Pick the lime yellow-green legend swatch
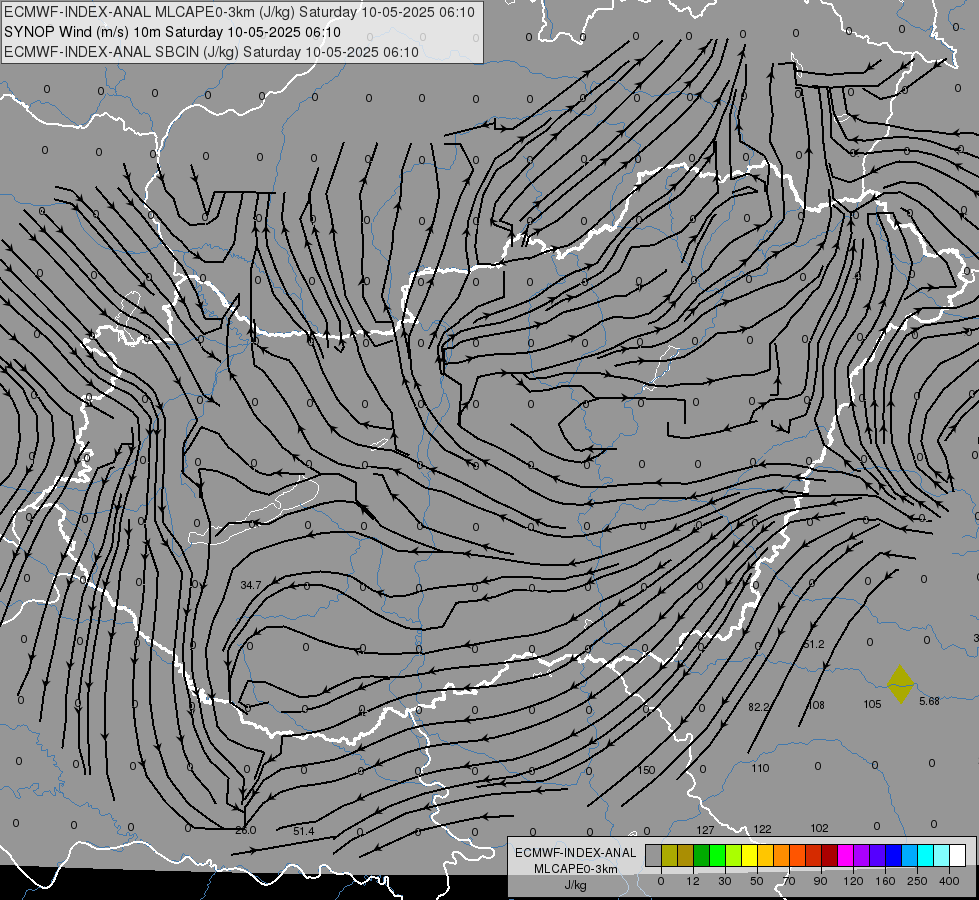This screenshot has width=979, height=900. (734, 855)
